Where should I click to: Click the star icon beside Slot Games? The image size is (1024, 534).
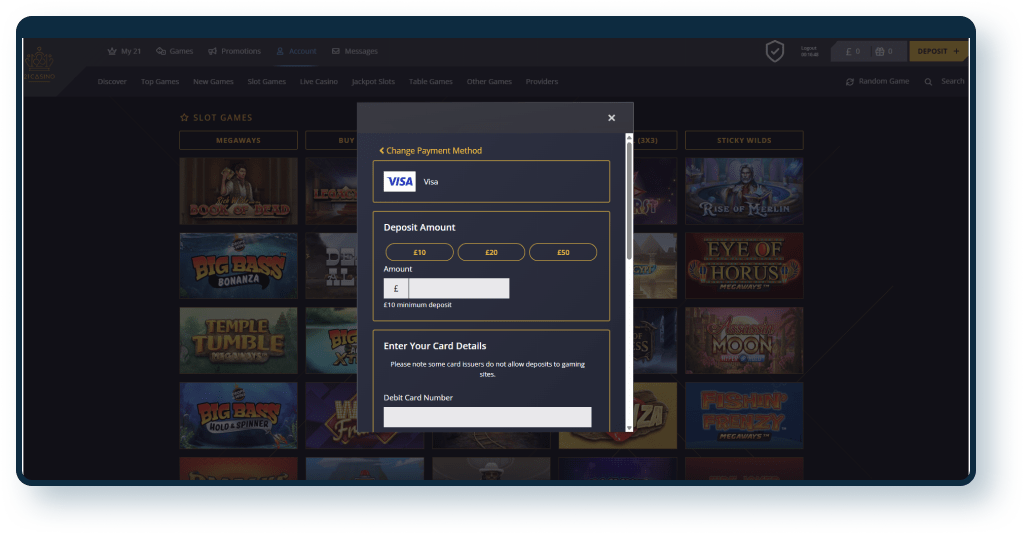[x=184, y=118]
